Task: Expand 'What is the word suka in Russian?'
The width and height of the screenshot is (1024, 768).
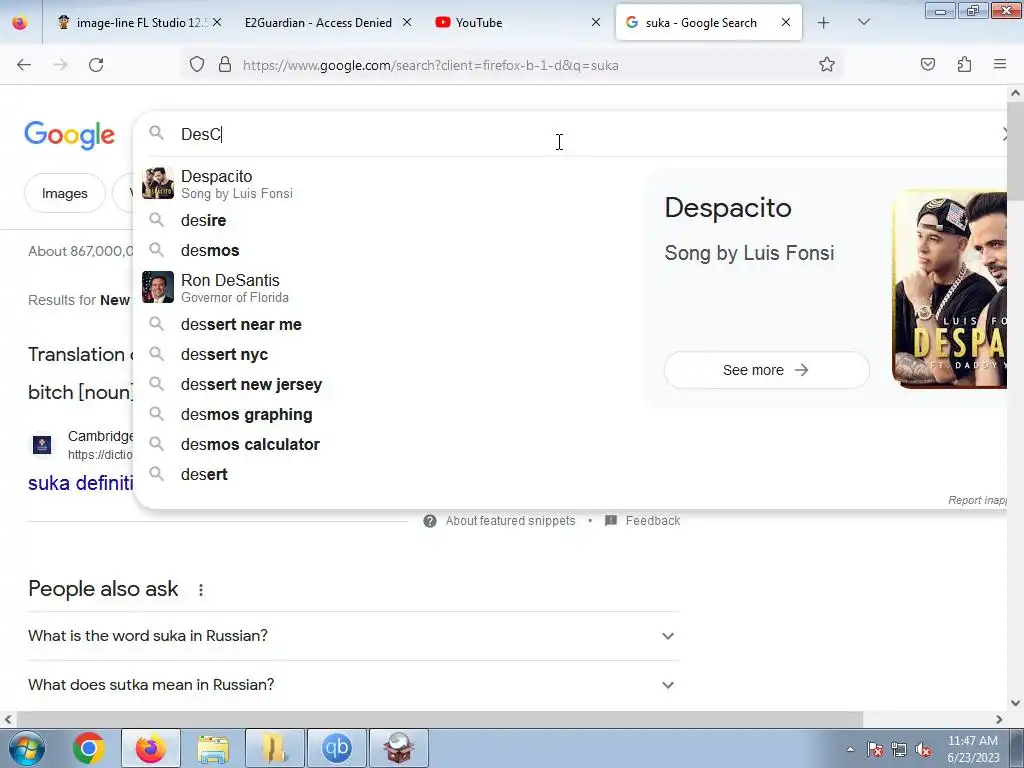Action: [x=354, y=636]
